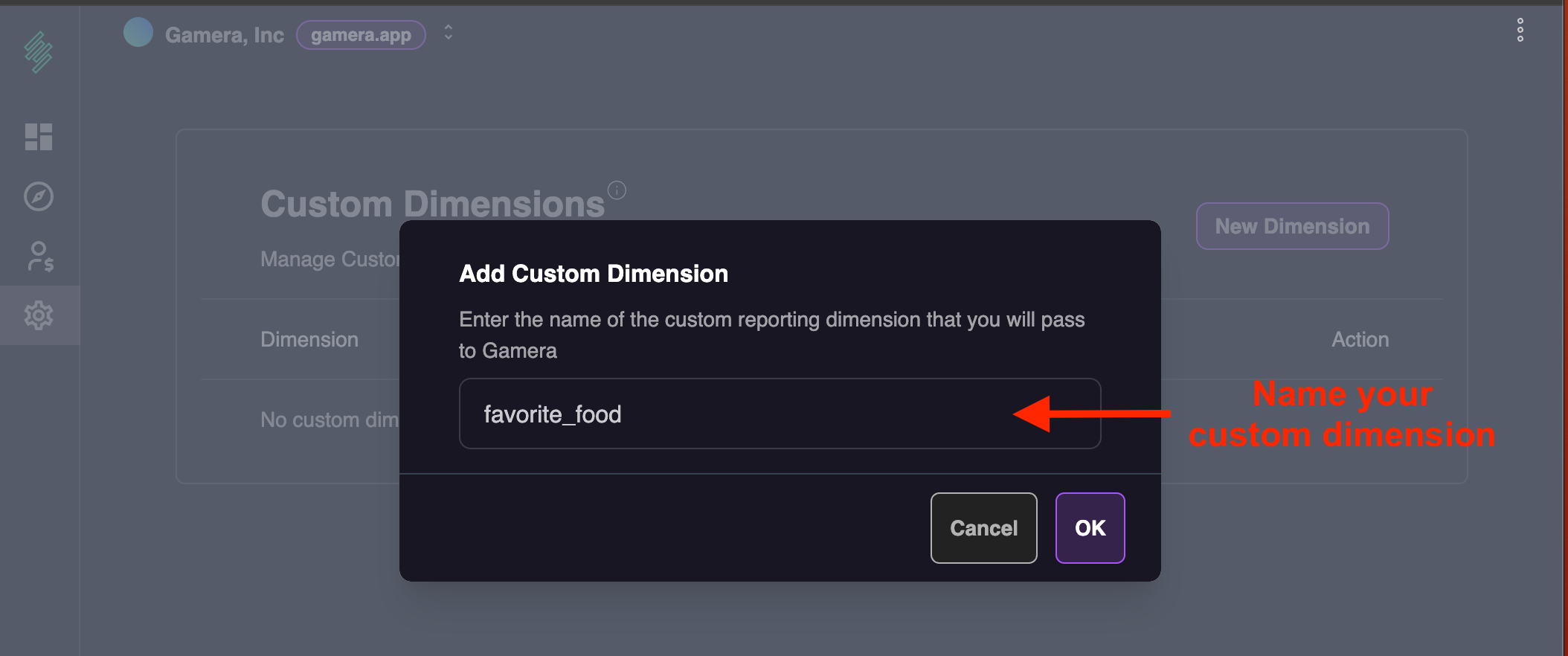1568x656 pixels.
Task: Cancel the Add Custom Dimension dialog
Action: [x=983, y=528]
